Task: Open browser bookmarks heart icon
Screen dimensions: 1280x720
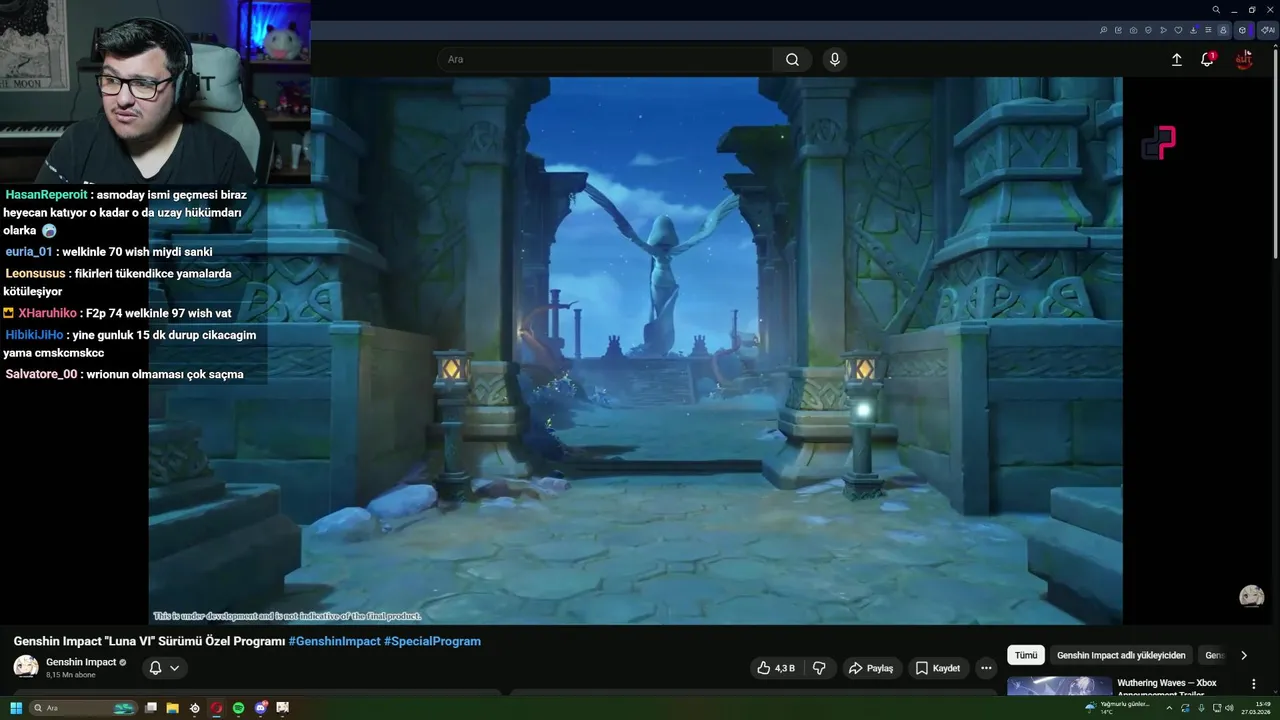Action: click(1178, 30)
